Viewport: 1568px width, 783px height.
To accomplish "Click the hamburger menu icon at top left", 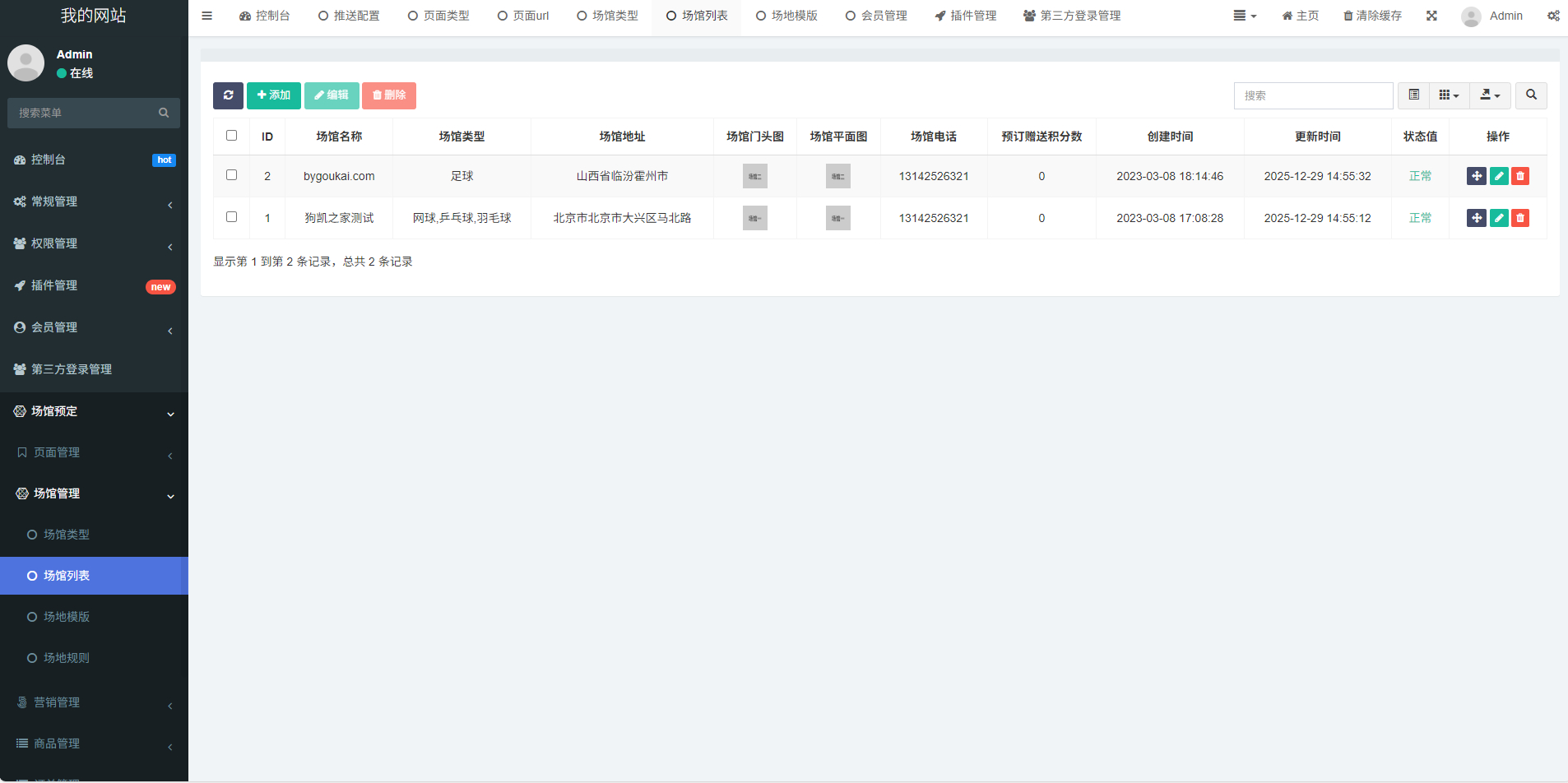I will 206,16.
